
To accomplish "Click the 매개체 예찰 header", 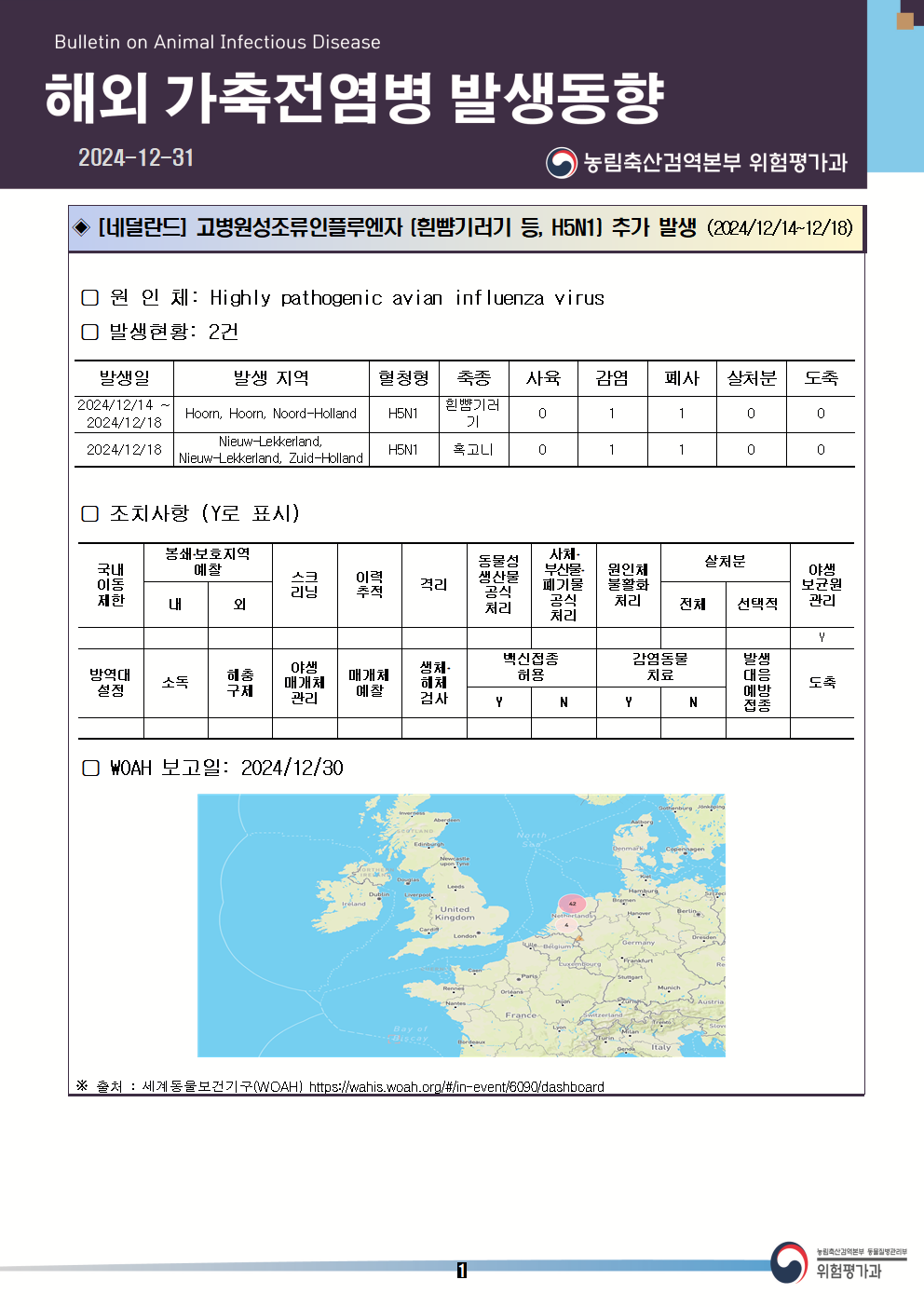I will 370,683.
